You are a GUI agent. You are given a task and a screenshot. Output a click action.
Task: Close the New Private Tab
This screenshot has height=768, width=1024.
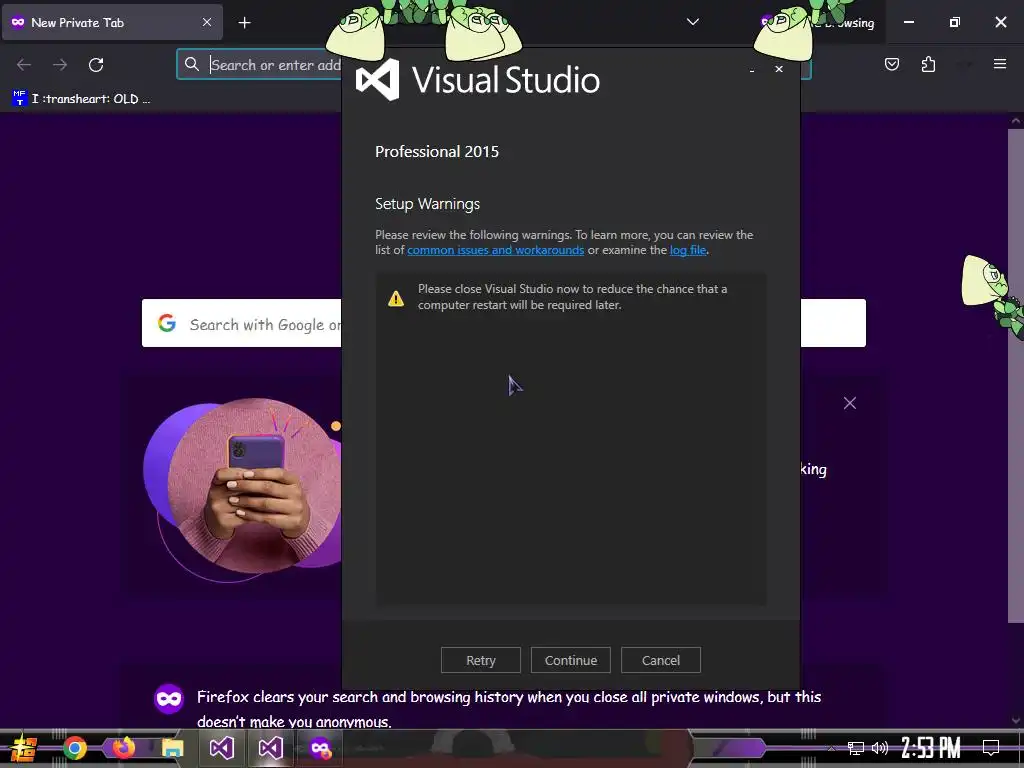207,22
